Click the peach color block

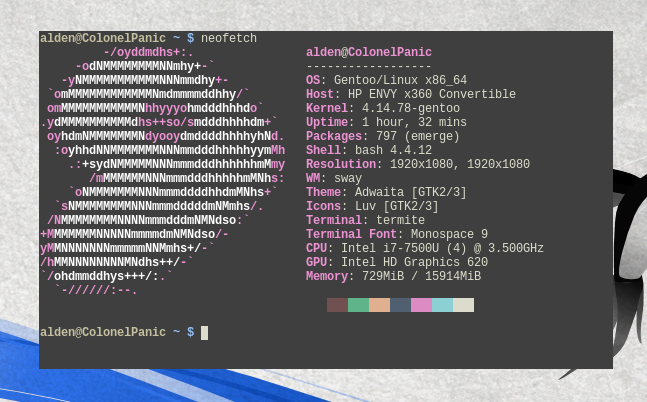pos(380,305)
